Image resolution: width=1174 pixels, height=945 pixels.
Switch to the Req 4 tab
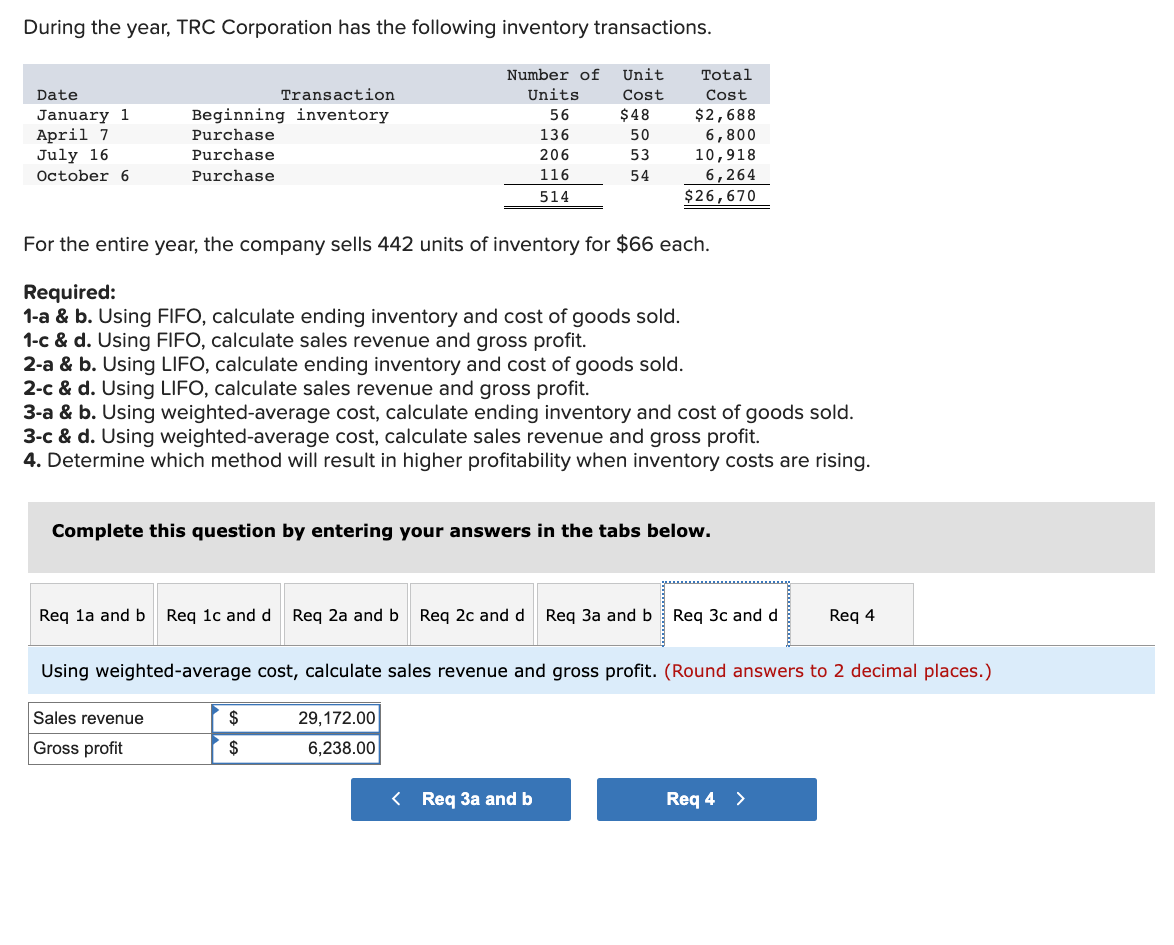851,614
